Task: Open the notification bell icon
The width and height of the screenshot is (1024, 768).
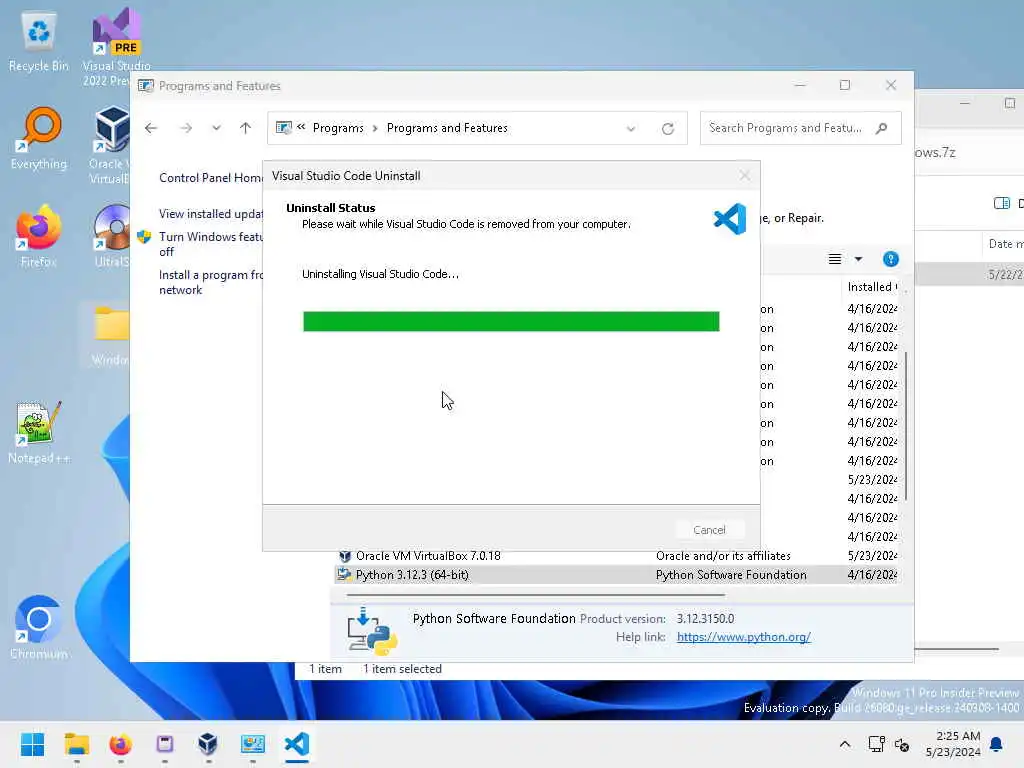Action: pyautogui.click(x=996, y=744)
